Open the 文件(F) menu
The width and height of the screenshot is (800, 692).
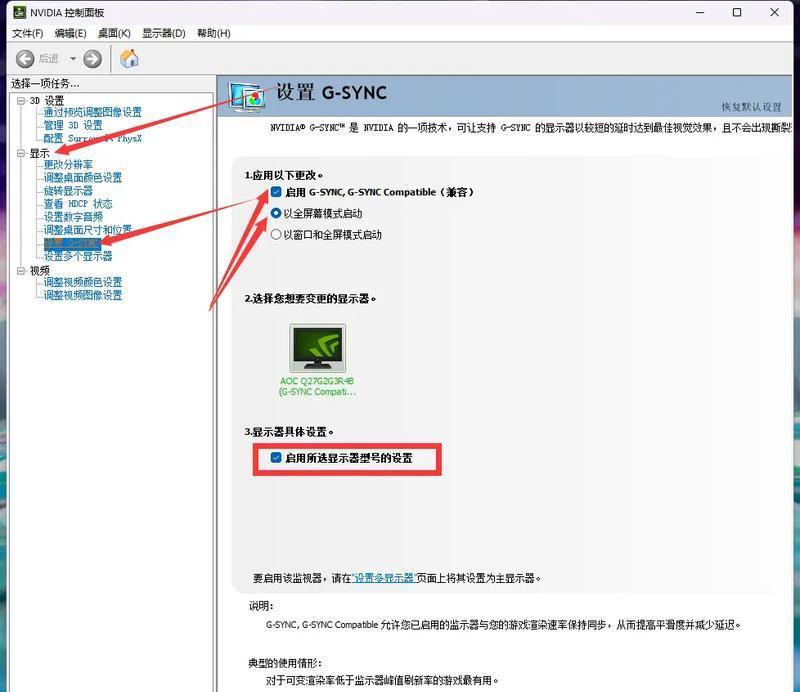(28, 34)
